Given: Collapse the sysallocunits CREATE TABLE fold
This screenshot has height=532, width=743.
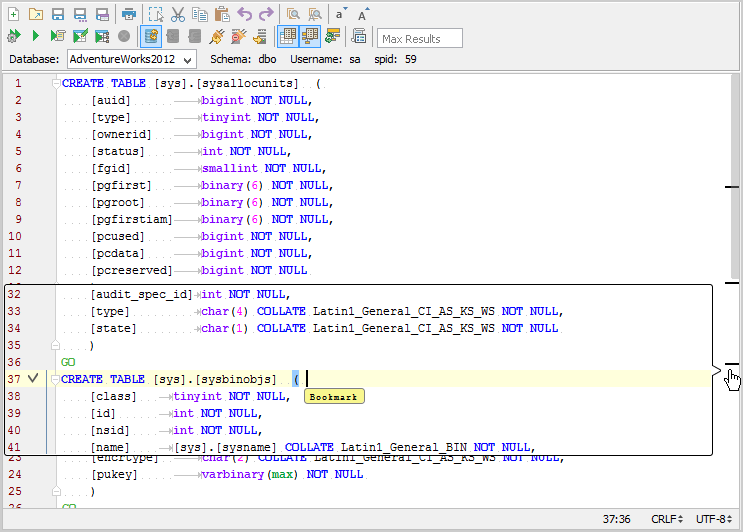Looking at the screenshot, I should 56,83.
